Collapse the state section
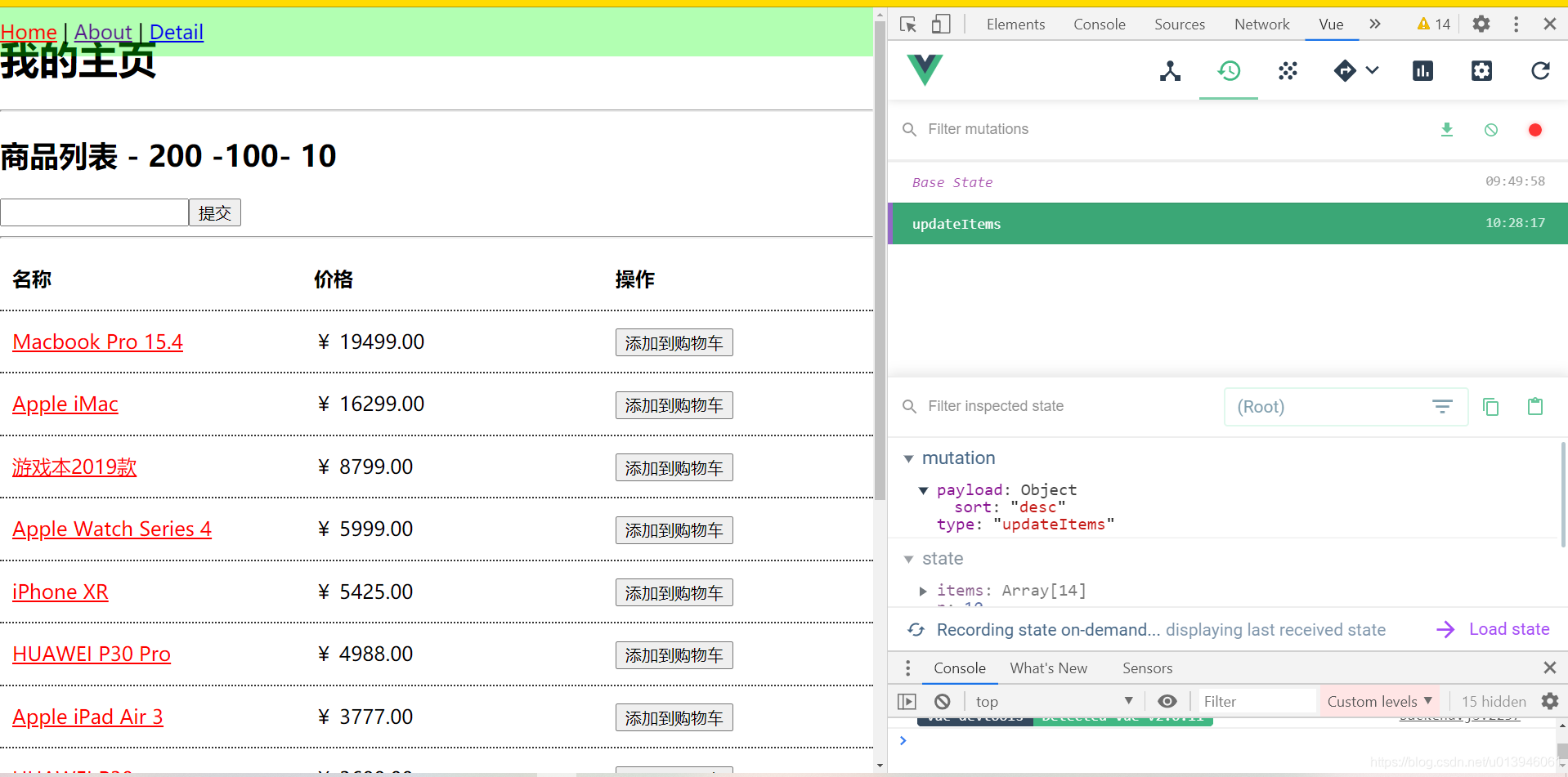This screenshot has height=777, width=1568. pos(908,559)
